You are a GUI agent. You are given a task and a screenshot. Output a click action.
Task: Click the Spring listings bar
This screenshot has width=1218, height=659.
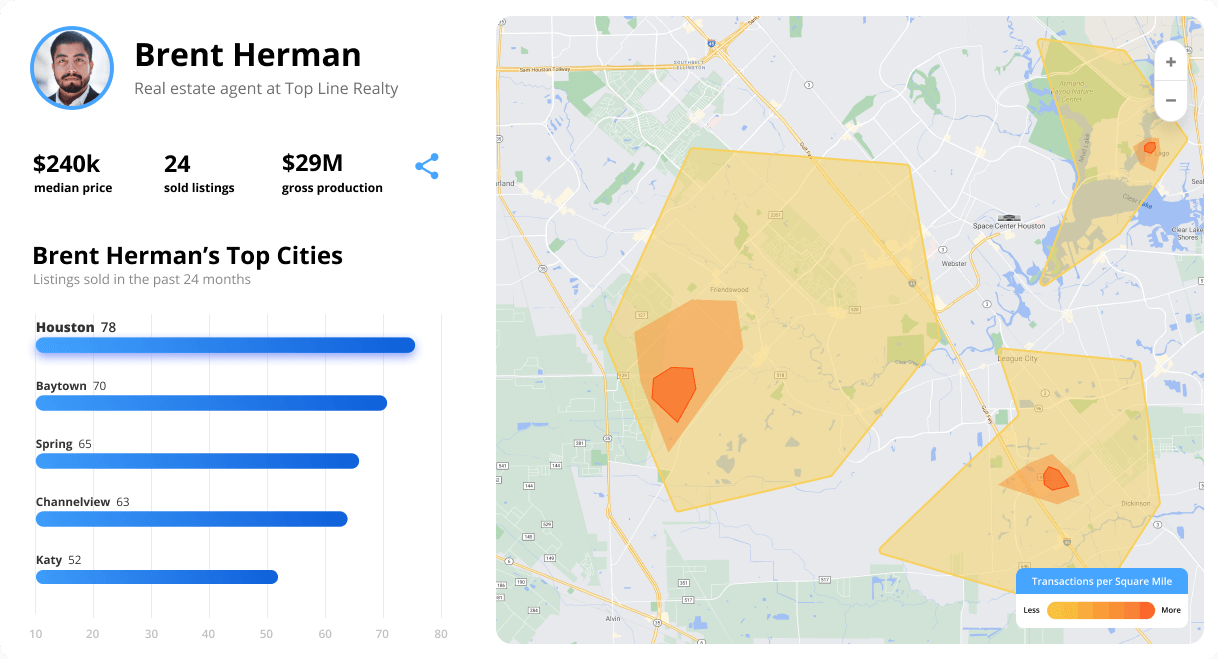click(x=197, y=461)
